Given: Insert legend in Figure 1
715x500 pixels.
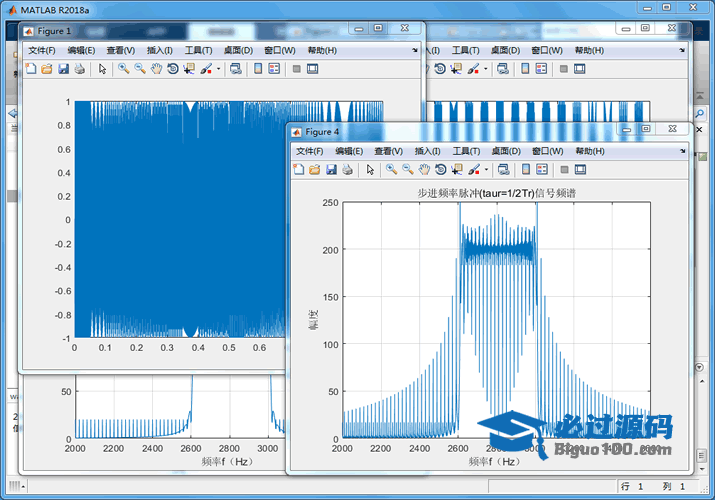Looking at the screenshot, I should [274, 69].
